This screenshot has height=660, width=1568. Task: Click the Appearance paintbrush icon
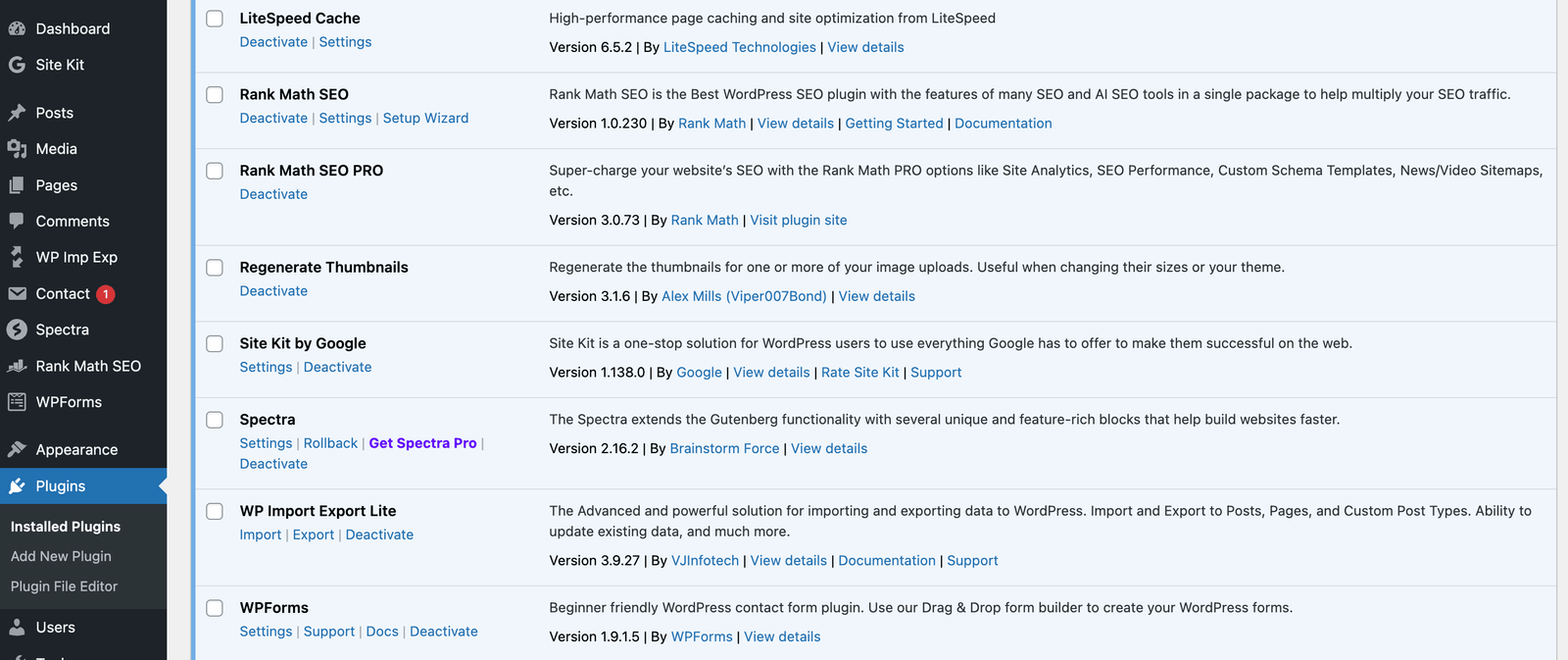click(17, 449)
